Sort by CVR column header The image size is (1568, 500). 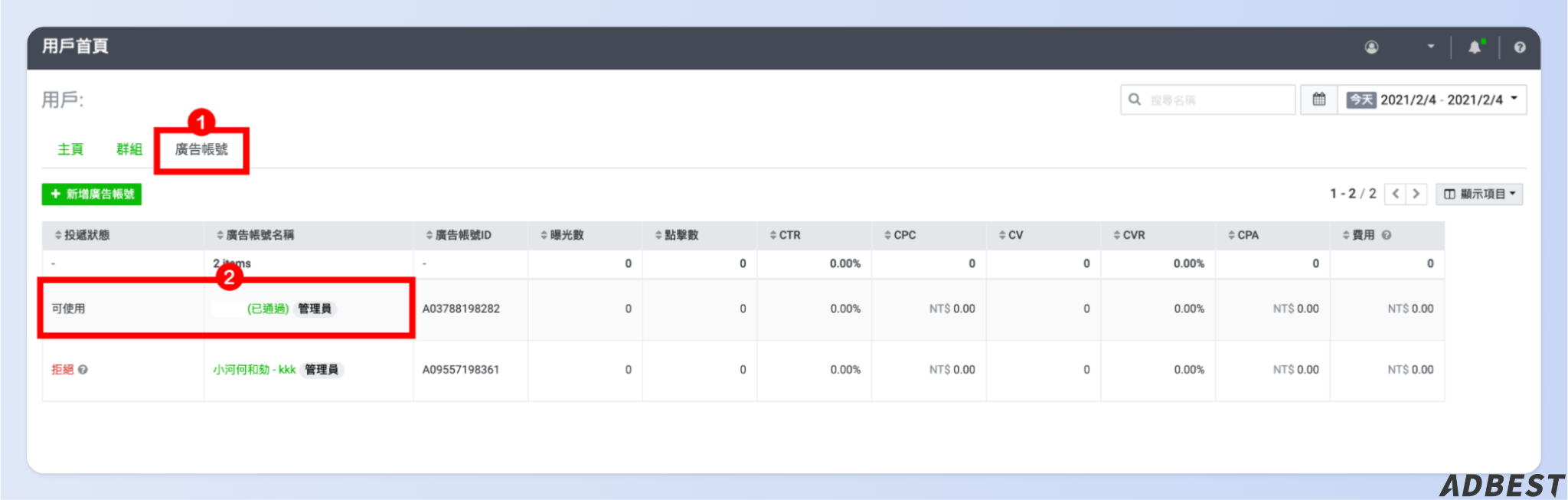(x=1129, y=235)
